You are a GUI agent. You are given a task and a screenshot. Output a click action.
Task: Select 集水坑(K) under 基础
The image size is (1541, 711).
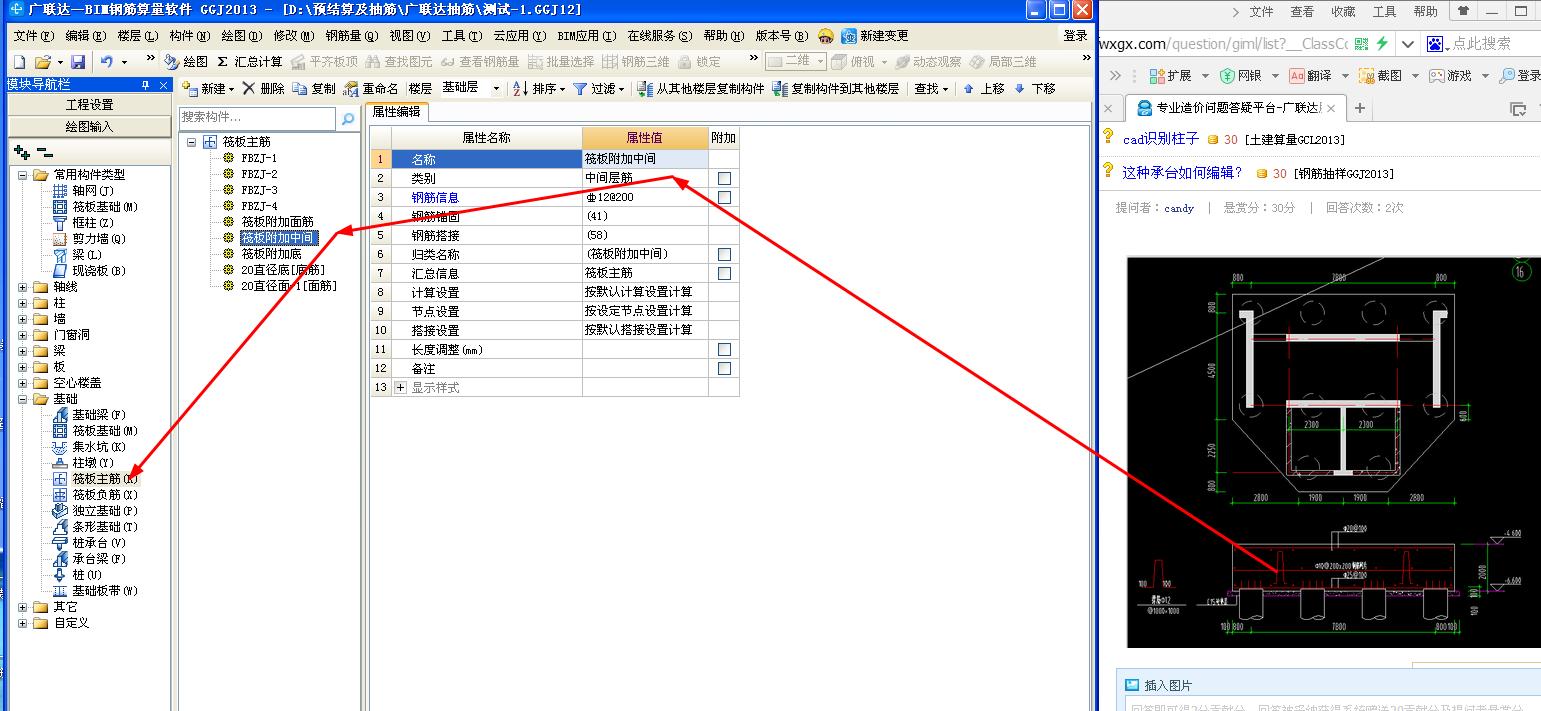coord(88,446)
